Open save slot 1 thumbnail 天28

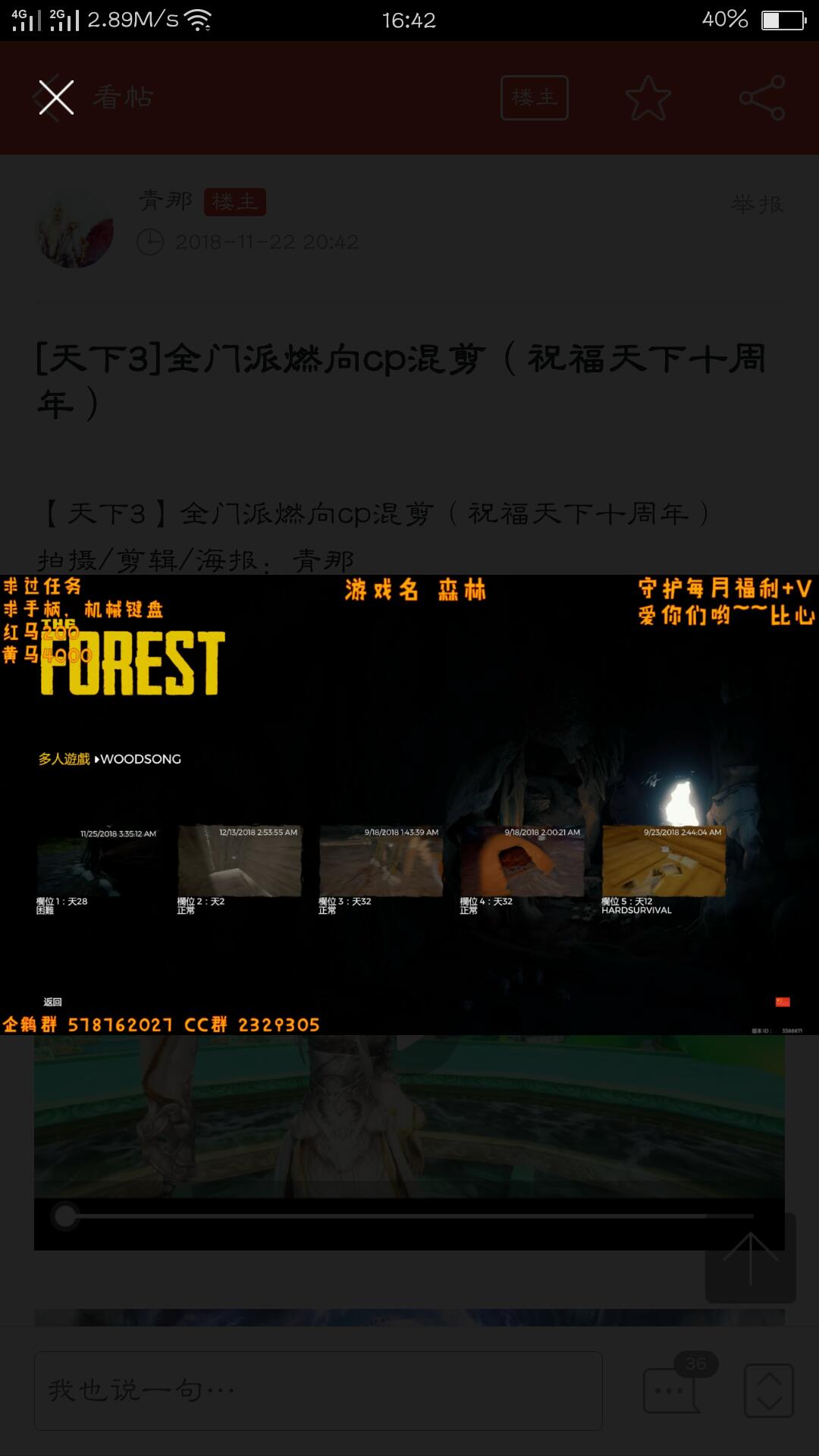99,863
